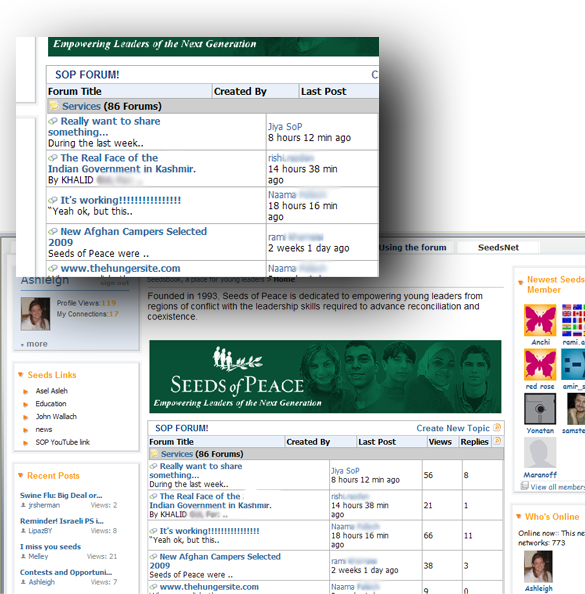Collapse the Newest Seeds Member panel
Image resolution: width=585 pixels, height=594 pixels.
click(x=521, y=282)
